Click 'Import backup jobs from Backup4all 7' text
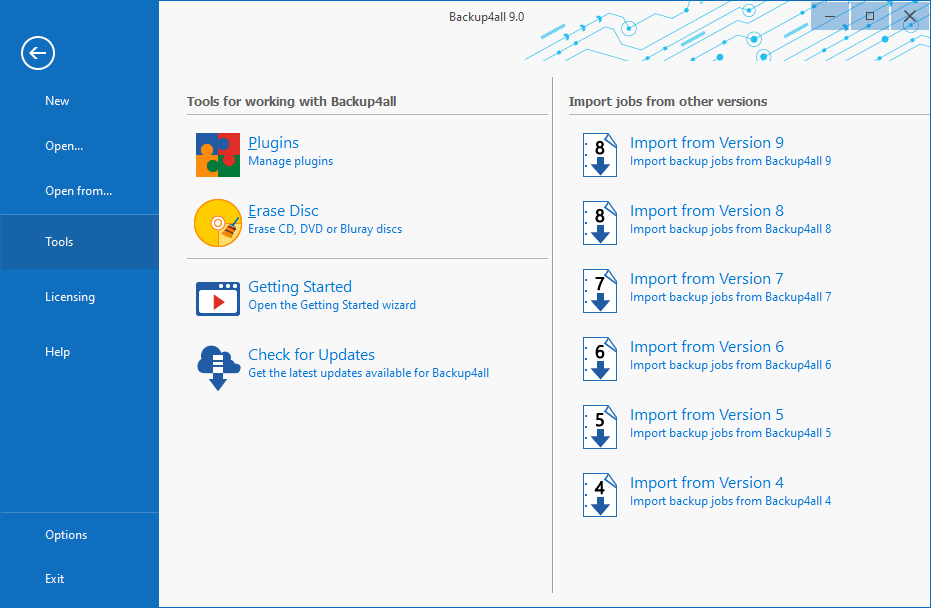Image resolution: width=931 pixels, height=608 pixels. [x=730, y=297]
